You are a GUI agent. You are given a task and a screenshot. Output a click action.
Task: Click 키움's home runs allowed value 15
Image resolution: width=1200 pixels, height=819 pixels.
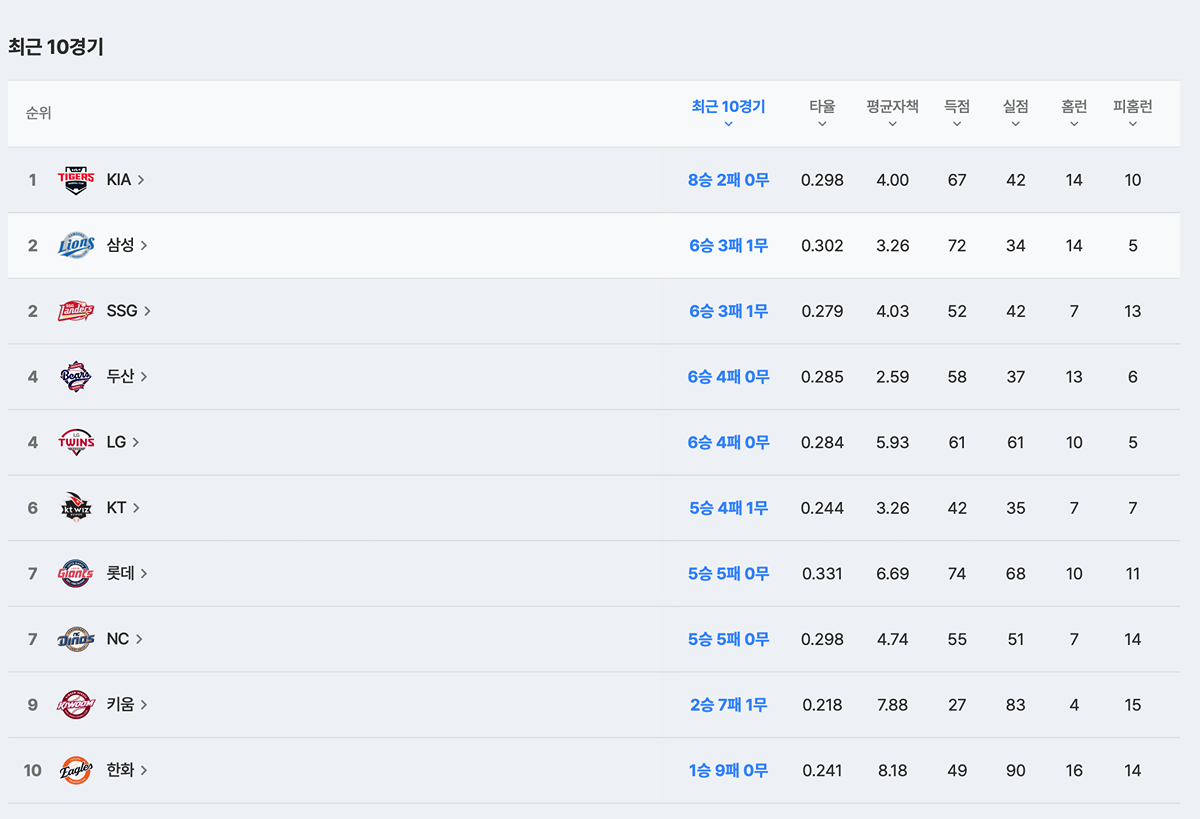pos(1132,705)
